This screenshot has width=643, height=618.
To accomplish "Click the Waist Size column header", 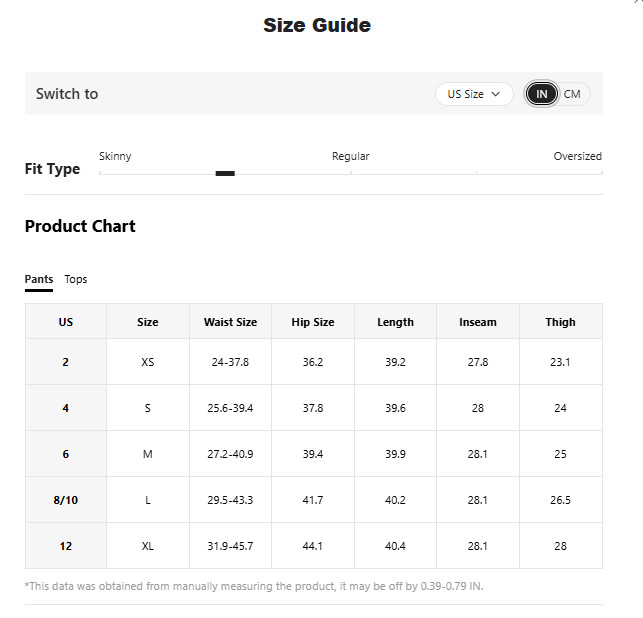I will point(230,322).
